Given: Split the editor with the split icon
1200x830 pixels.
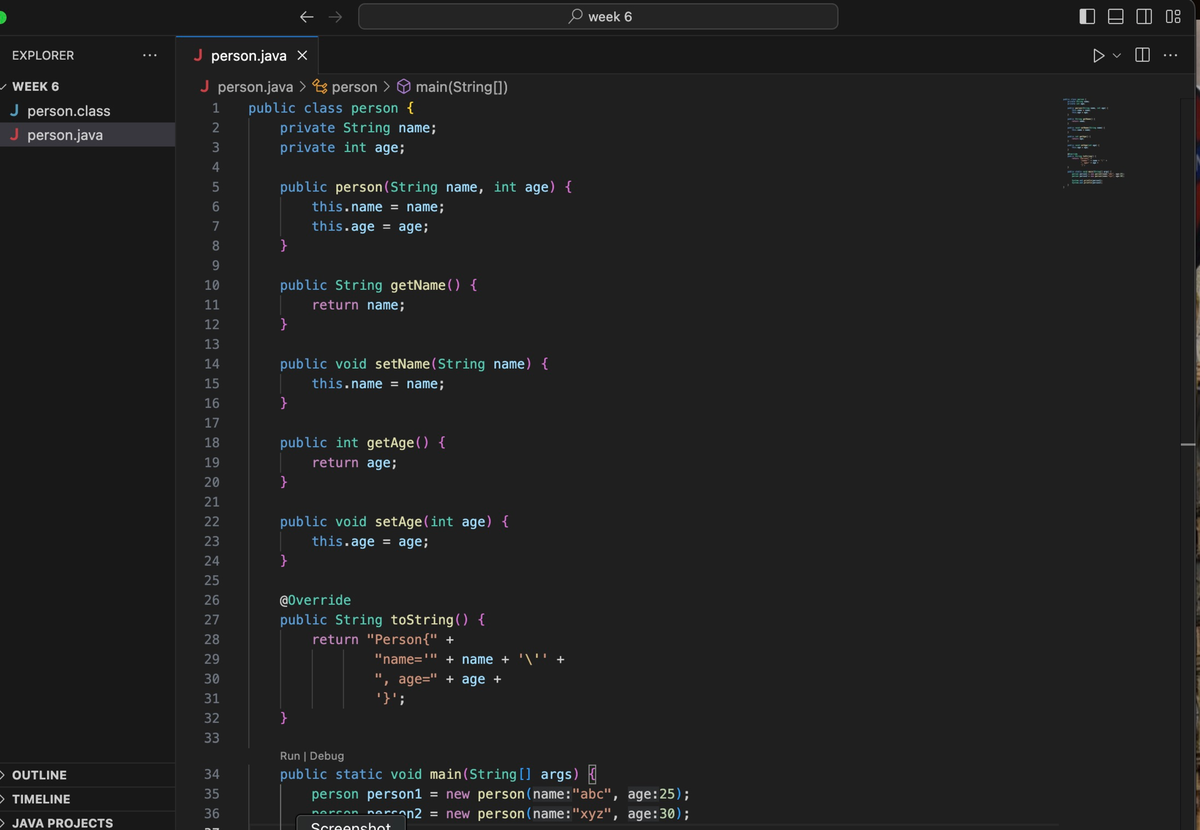Looking at the screenshot, I should pyautogui.click(x=1141, y=55).
